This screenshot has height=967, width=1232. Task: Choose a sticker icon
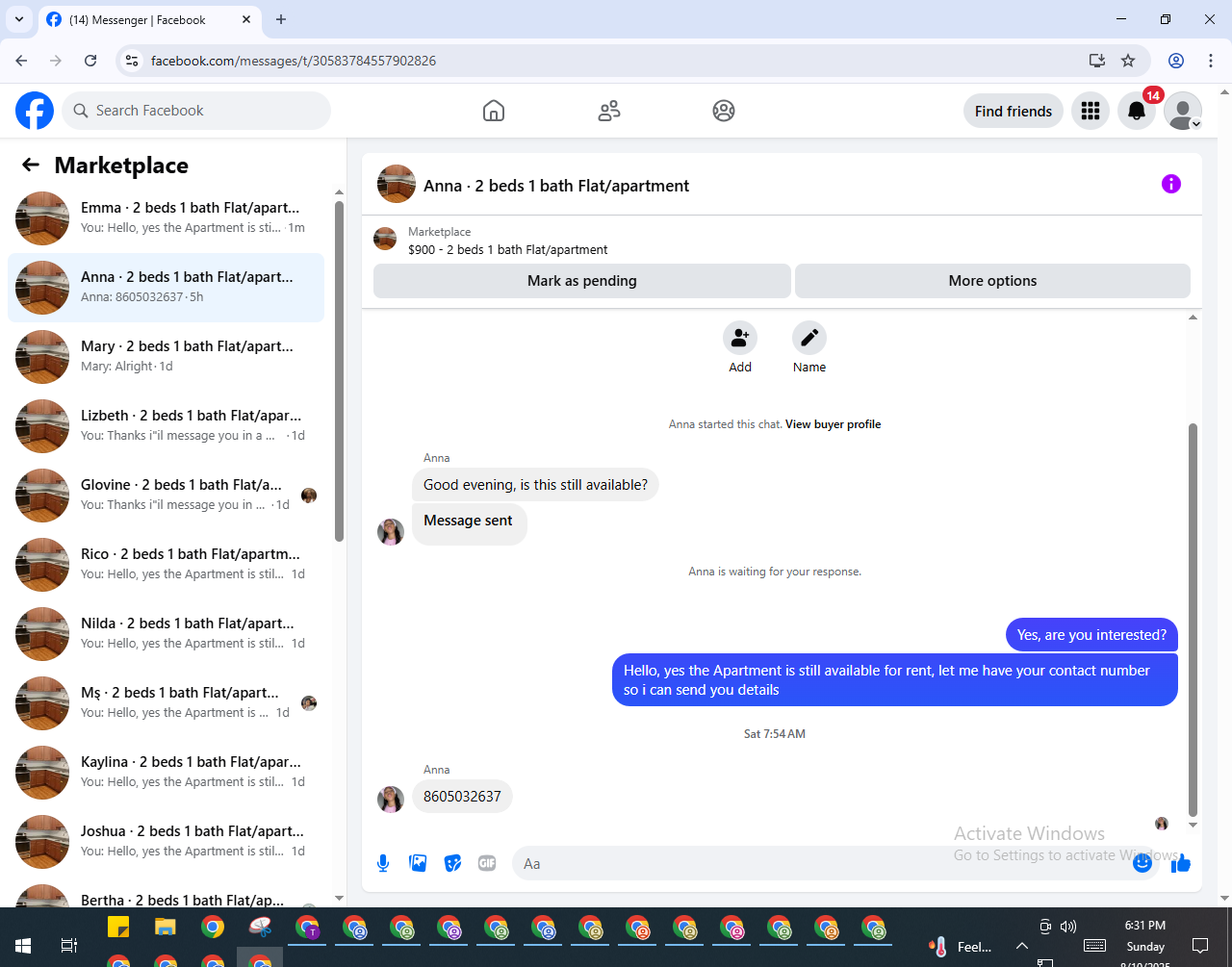click(452, 863)
